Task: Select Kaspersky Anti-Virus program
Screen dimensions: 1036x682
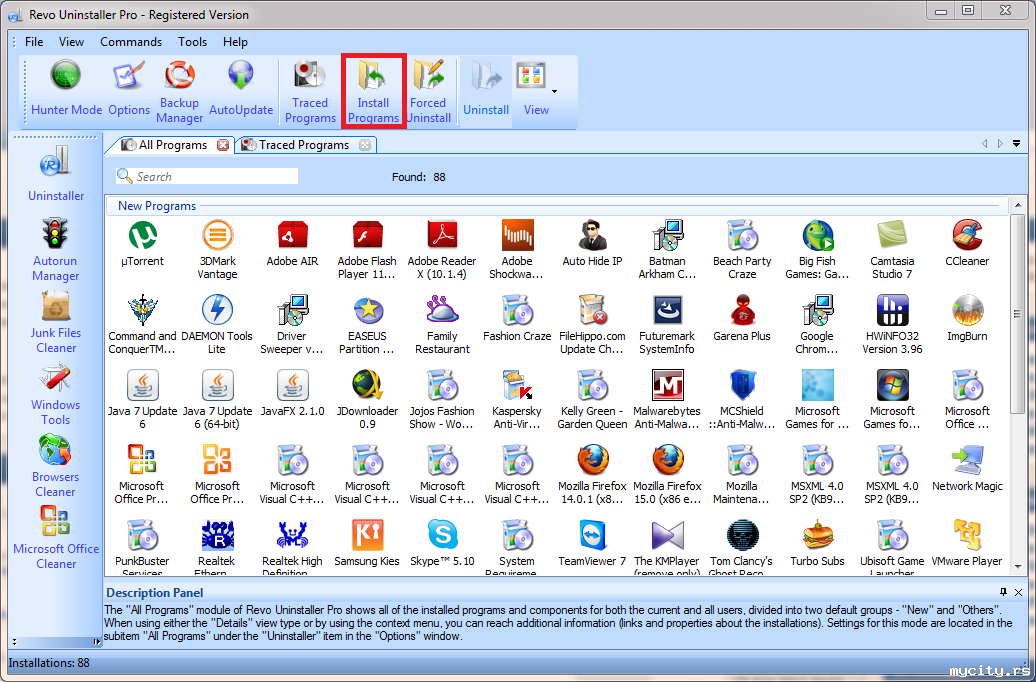Action: click(x=517, y=399)
